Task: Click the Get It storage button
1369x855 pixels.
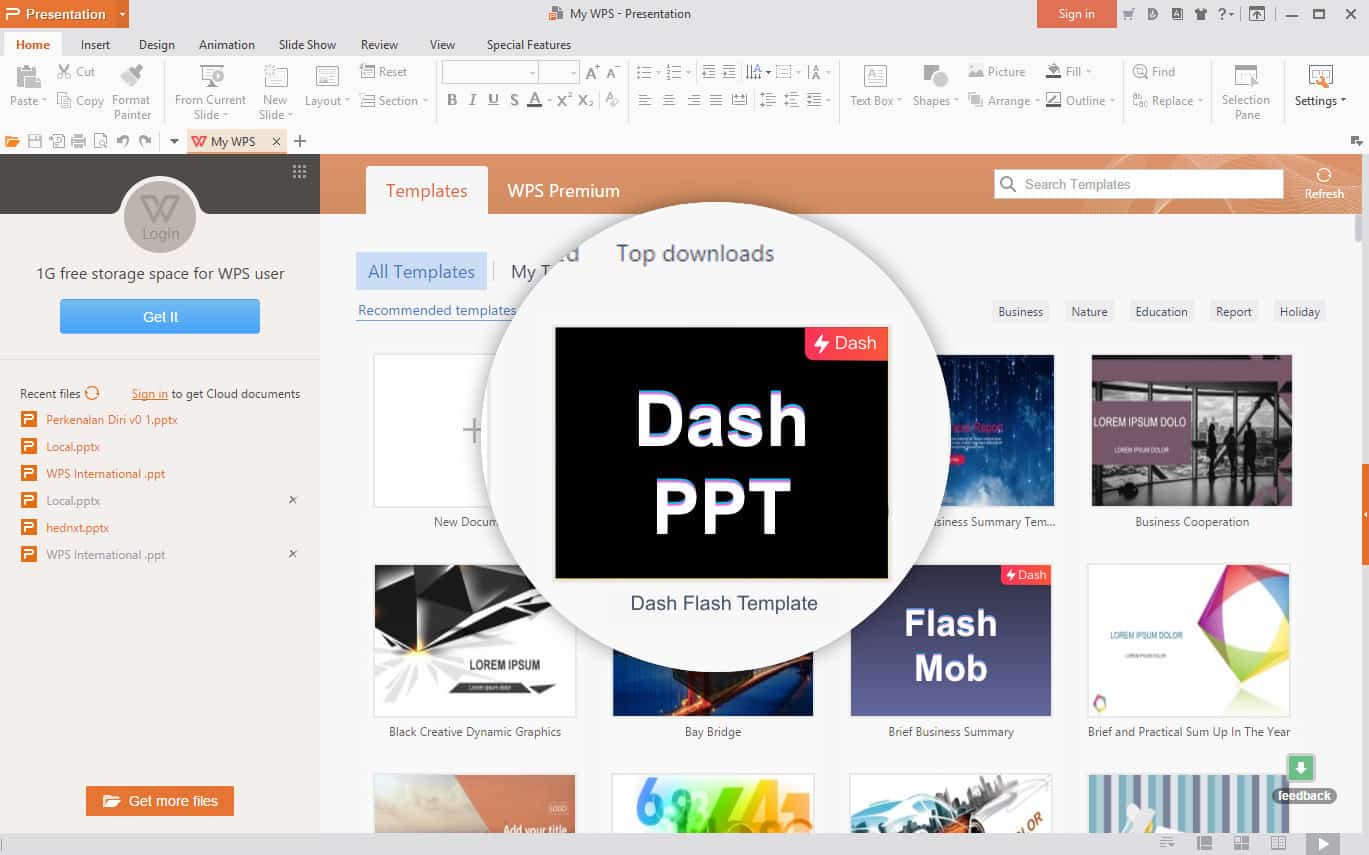Action: pyautogui.click(x=160, y=316)
